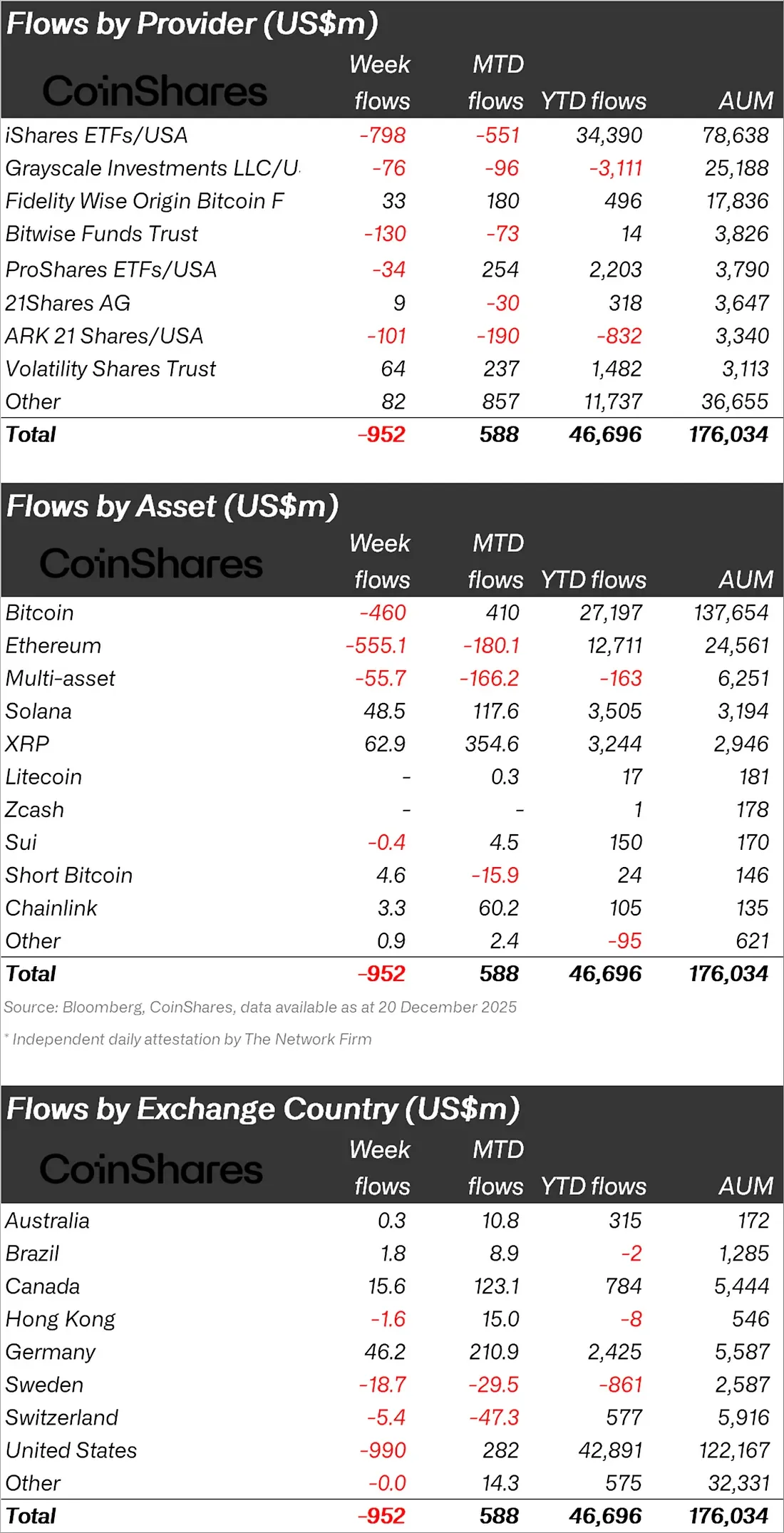Select the 'Flows by Provider (US$m)' title
784x1533 pixels.
click(192, 24)
